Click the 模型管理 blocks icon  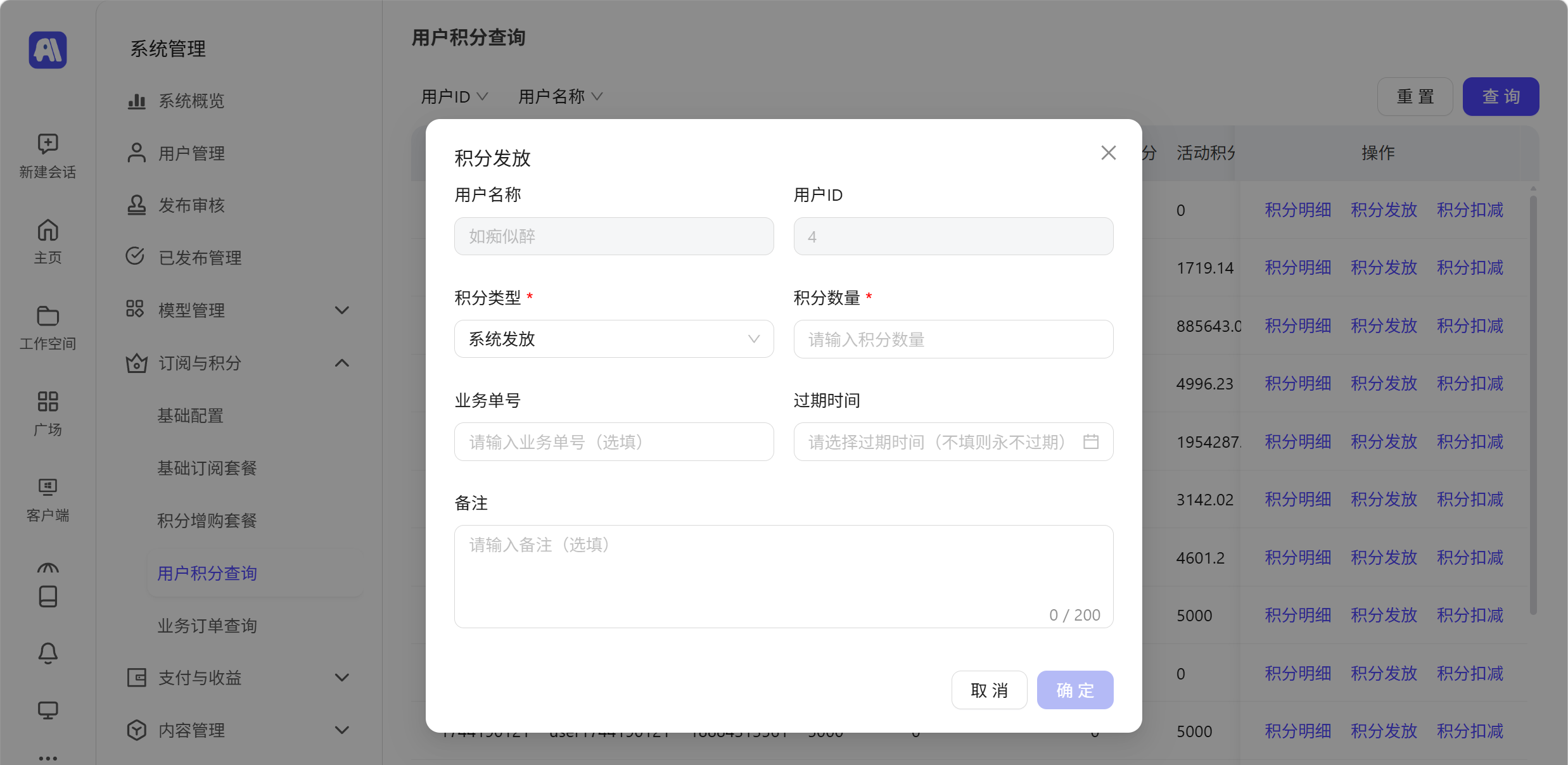click(135, 308)
